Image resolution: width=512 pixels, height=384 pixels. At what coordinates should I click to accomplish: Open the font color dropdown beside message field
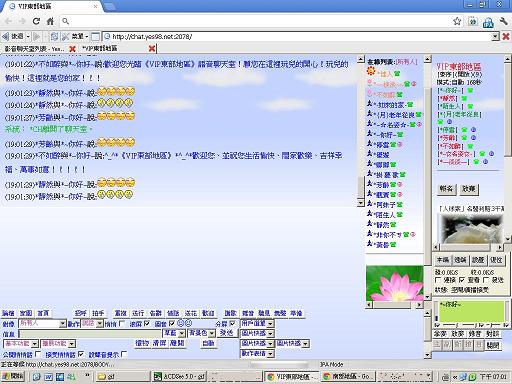point(174,333)
